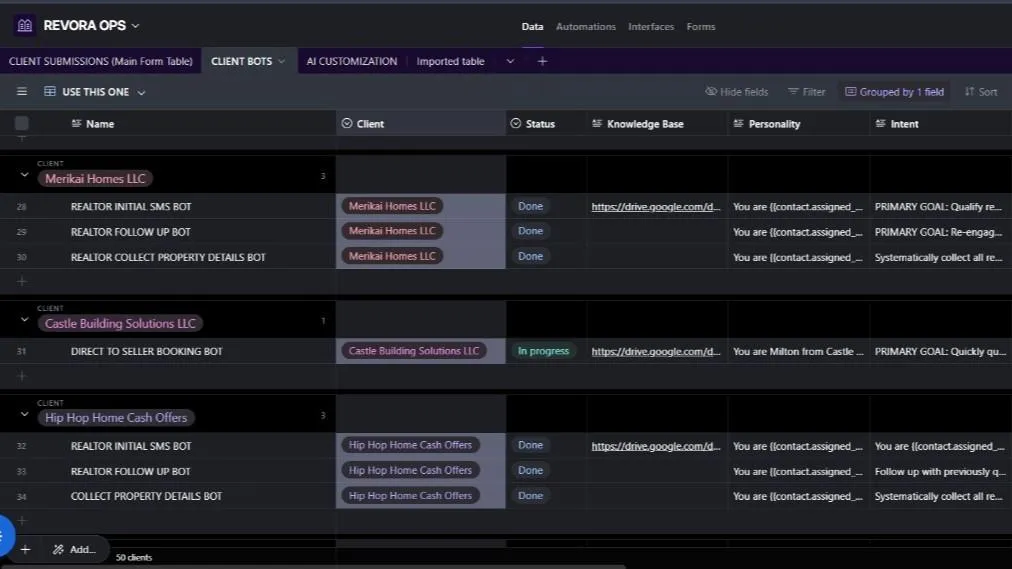Screen dimensions: 1012x569
Task: Add a record to Merikai Homes LLC group
Action: (21, 281)
